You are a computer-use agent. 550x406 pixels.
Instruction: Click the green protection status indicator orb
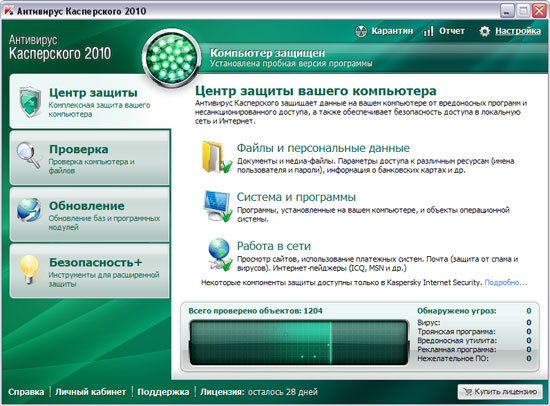172,58
